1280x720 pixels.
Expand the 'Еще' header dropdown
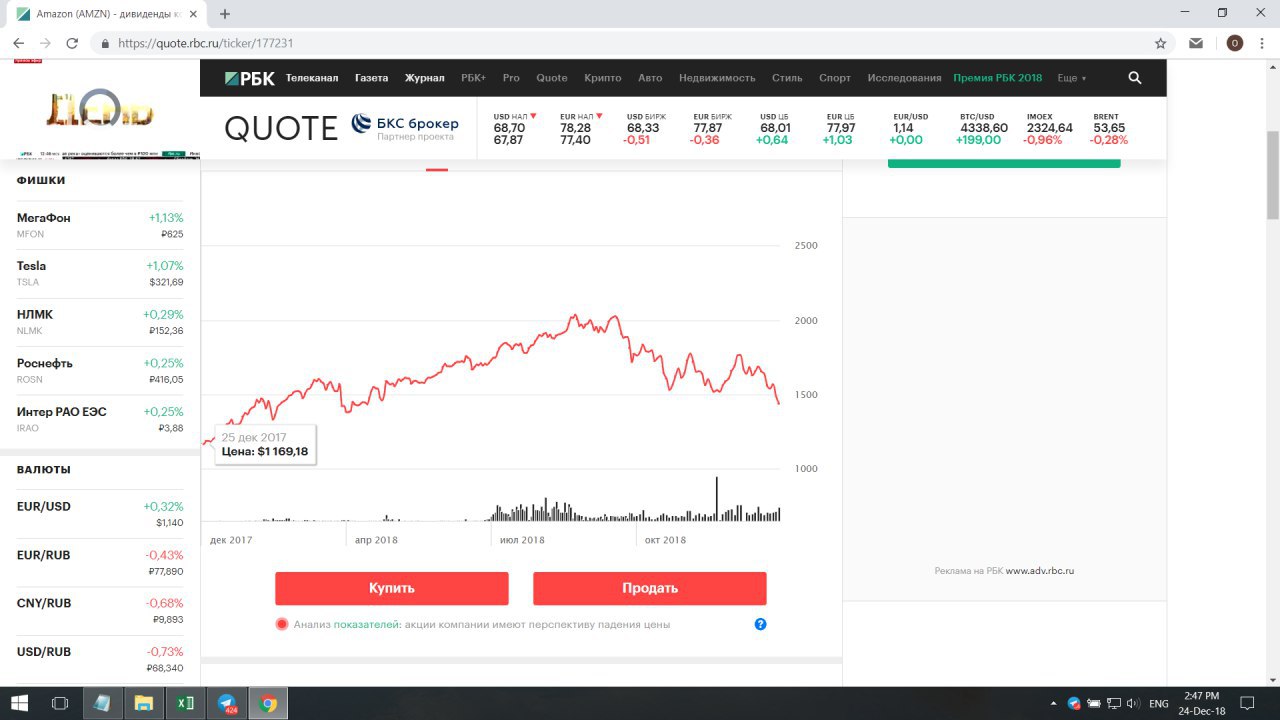tap(1071, 78)
